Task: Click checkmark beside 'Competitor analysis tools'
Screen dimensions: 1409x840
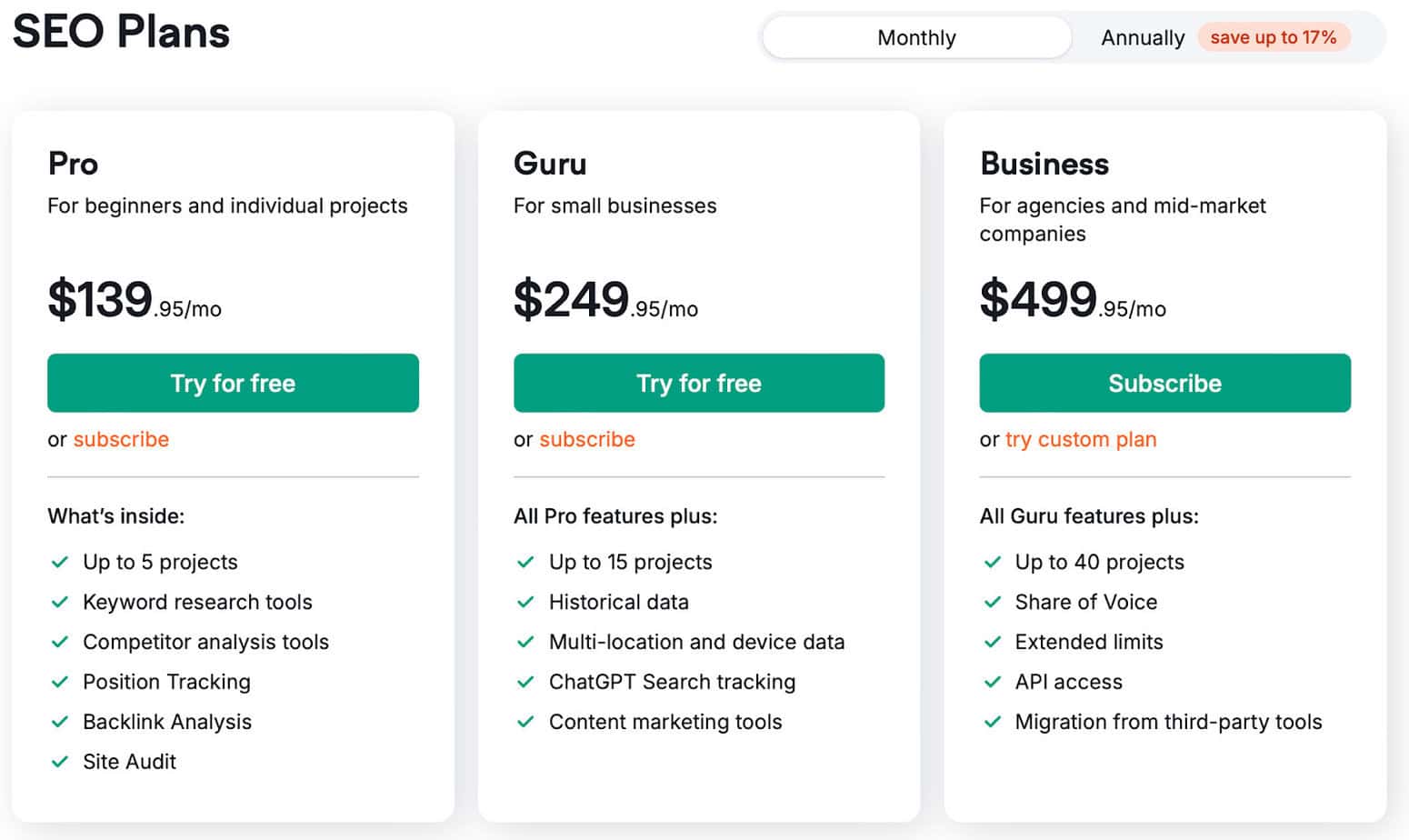Action: [60, 642]
